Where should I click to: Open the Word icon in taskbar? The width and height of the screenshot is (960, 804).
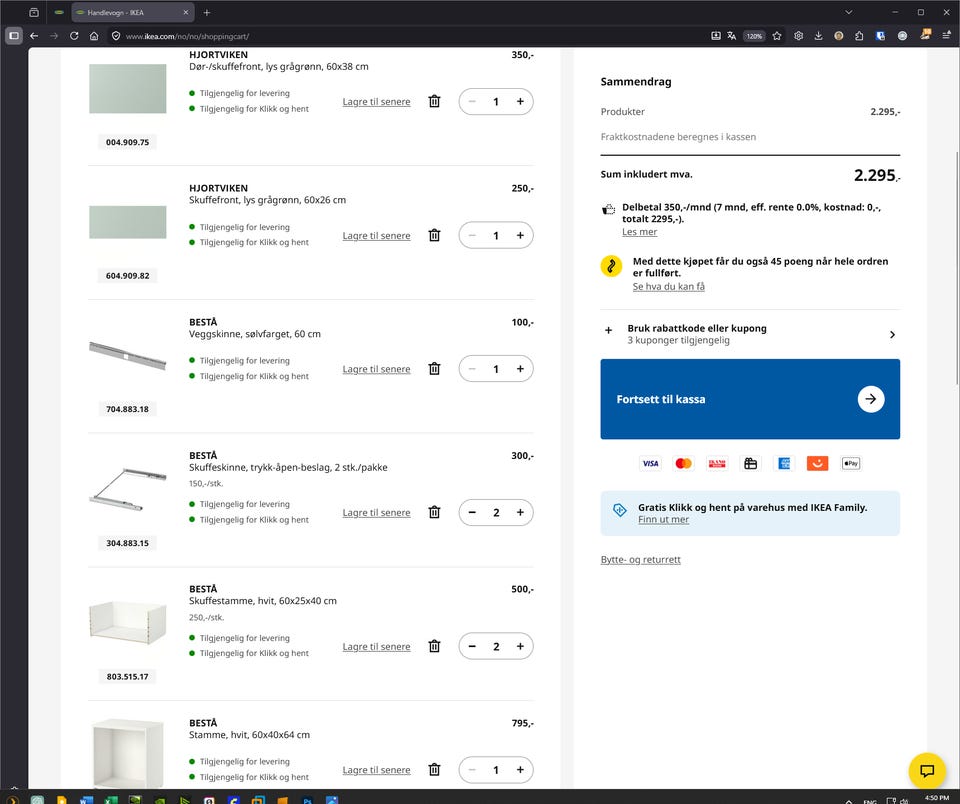point(86,800)
